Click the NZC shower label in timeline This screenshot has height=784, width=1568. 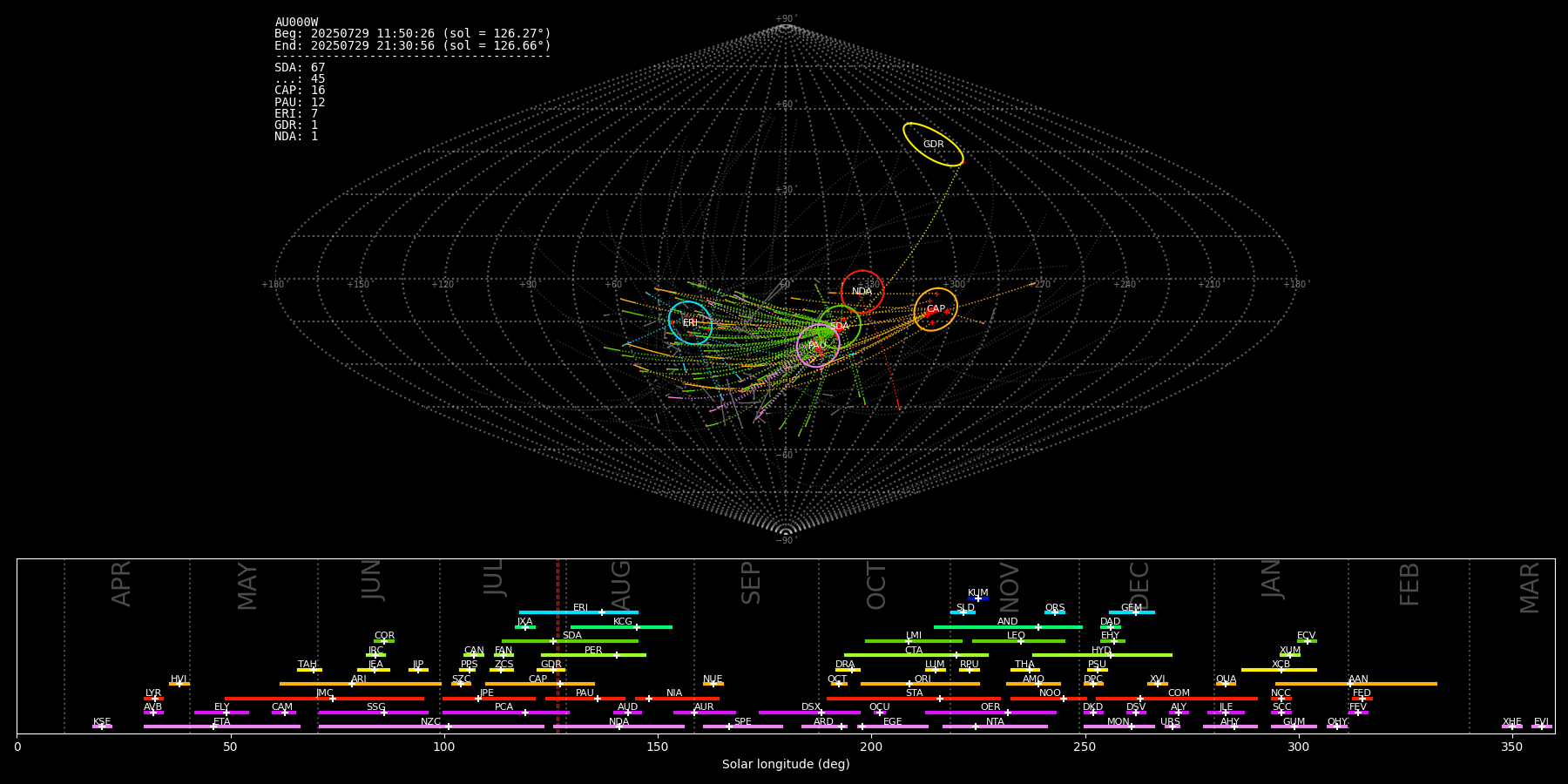[x=431, y=722]
